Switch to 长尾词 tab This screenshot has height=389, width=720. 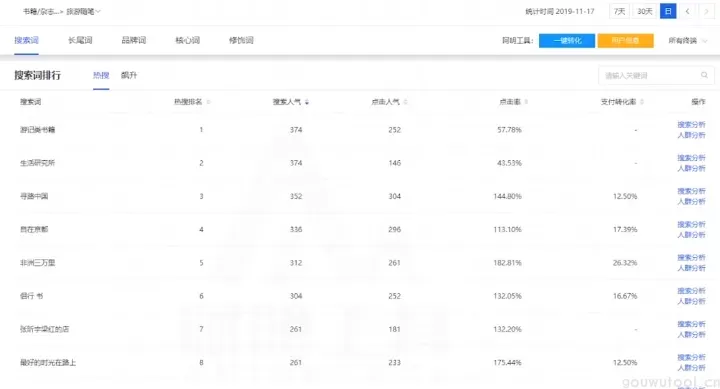pos(80,40)
